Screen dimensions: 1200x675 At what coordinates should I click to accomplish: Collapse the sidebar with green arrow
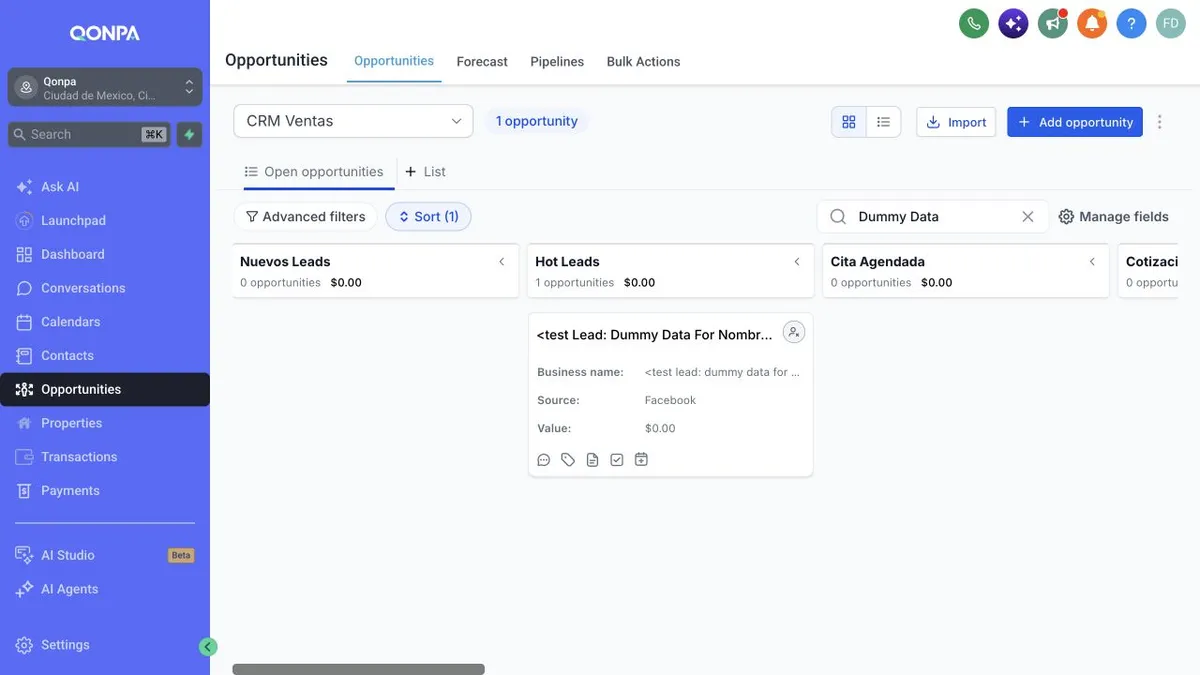[208, 647]
